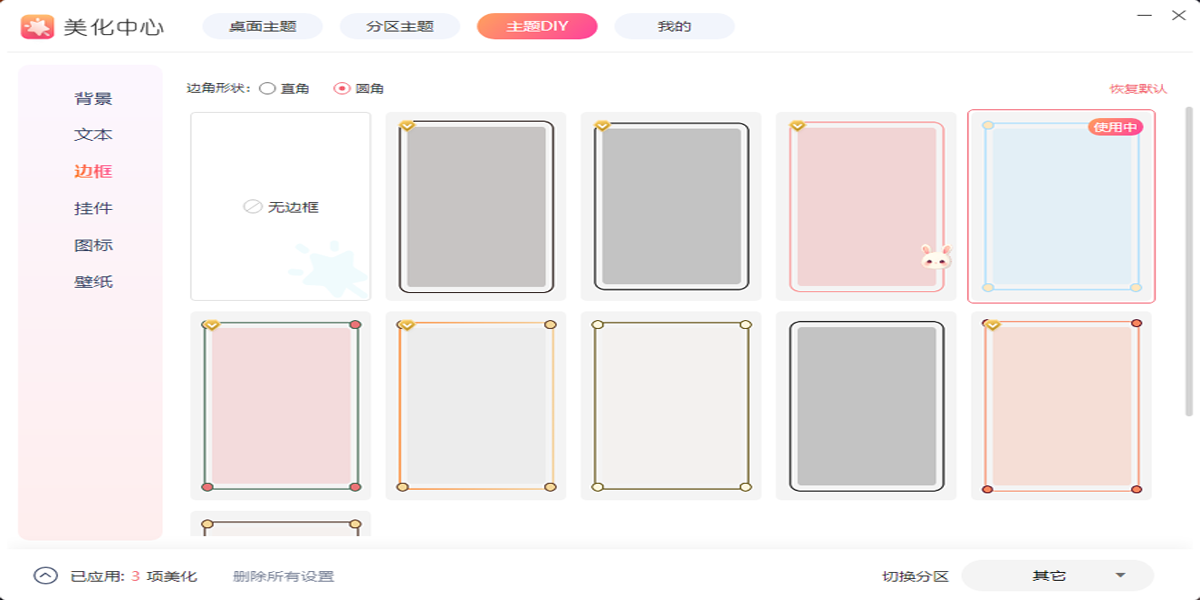Image resolution: width=1200 pixels, height=600 pixels.
Task: Click 删除所有设置 to remove all settings
Action: (x=283, y=577)
